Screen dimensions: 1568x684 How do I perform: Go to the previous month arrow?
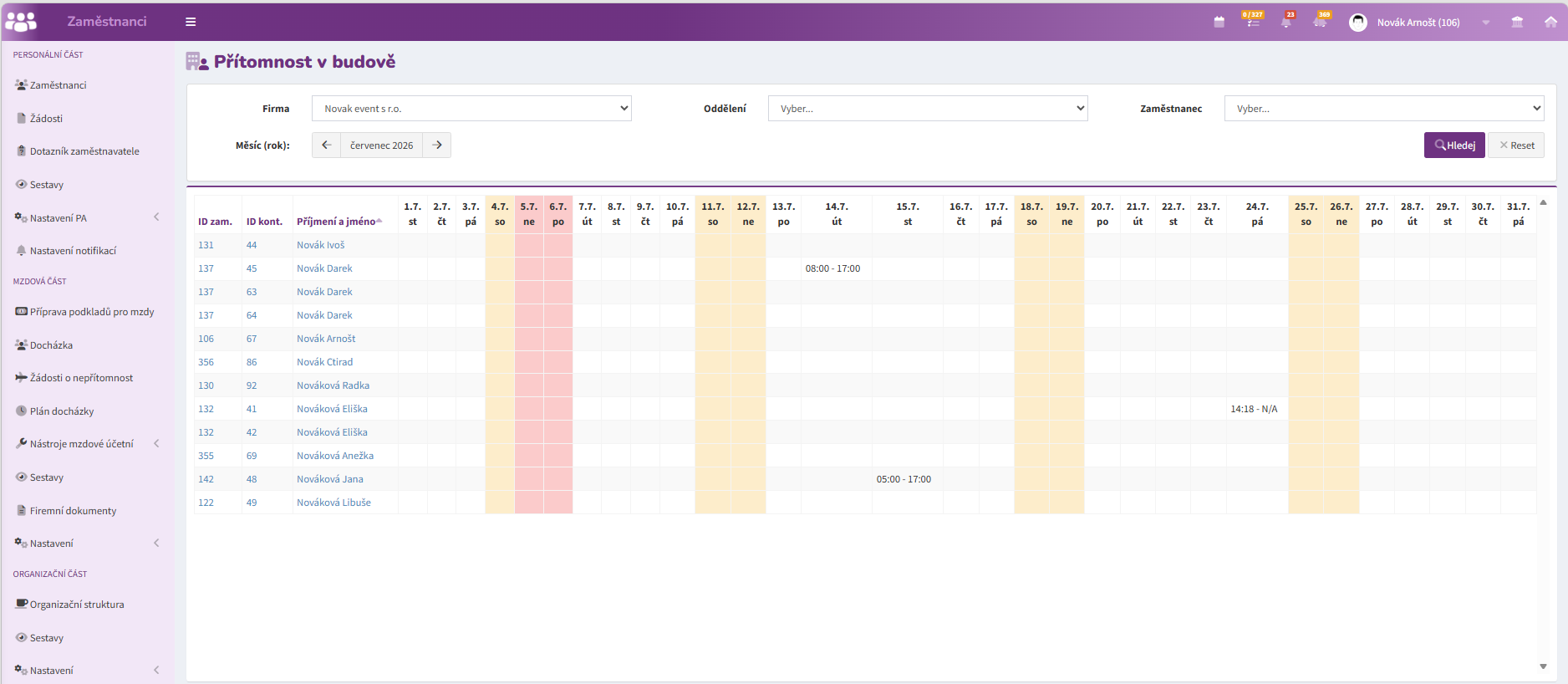(x=326, y=145)
